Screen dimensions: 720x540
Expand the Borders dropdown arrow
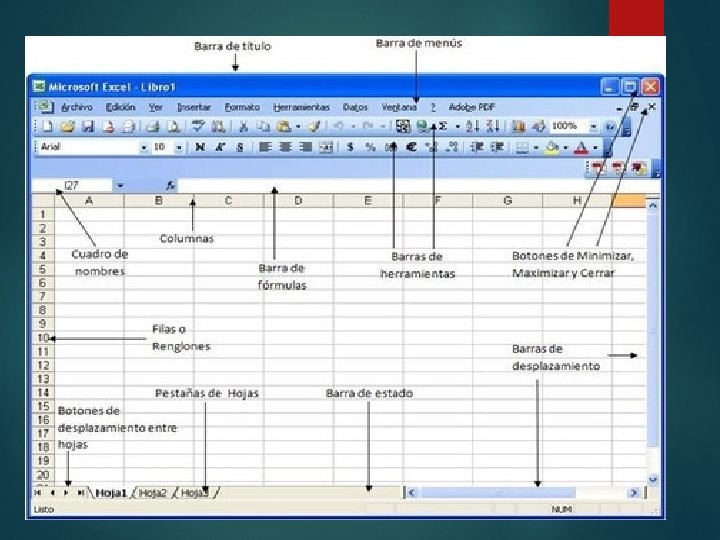coord(536,148)
